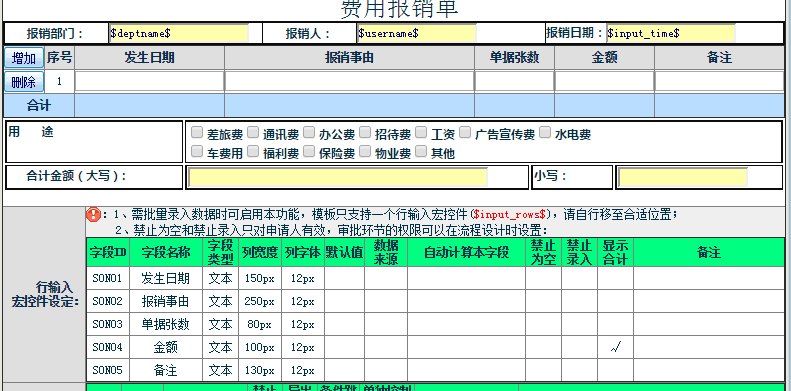Check the 其他 option checkbox
Viewport: 791px width, 391px height.
coord(421,151)
